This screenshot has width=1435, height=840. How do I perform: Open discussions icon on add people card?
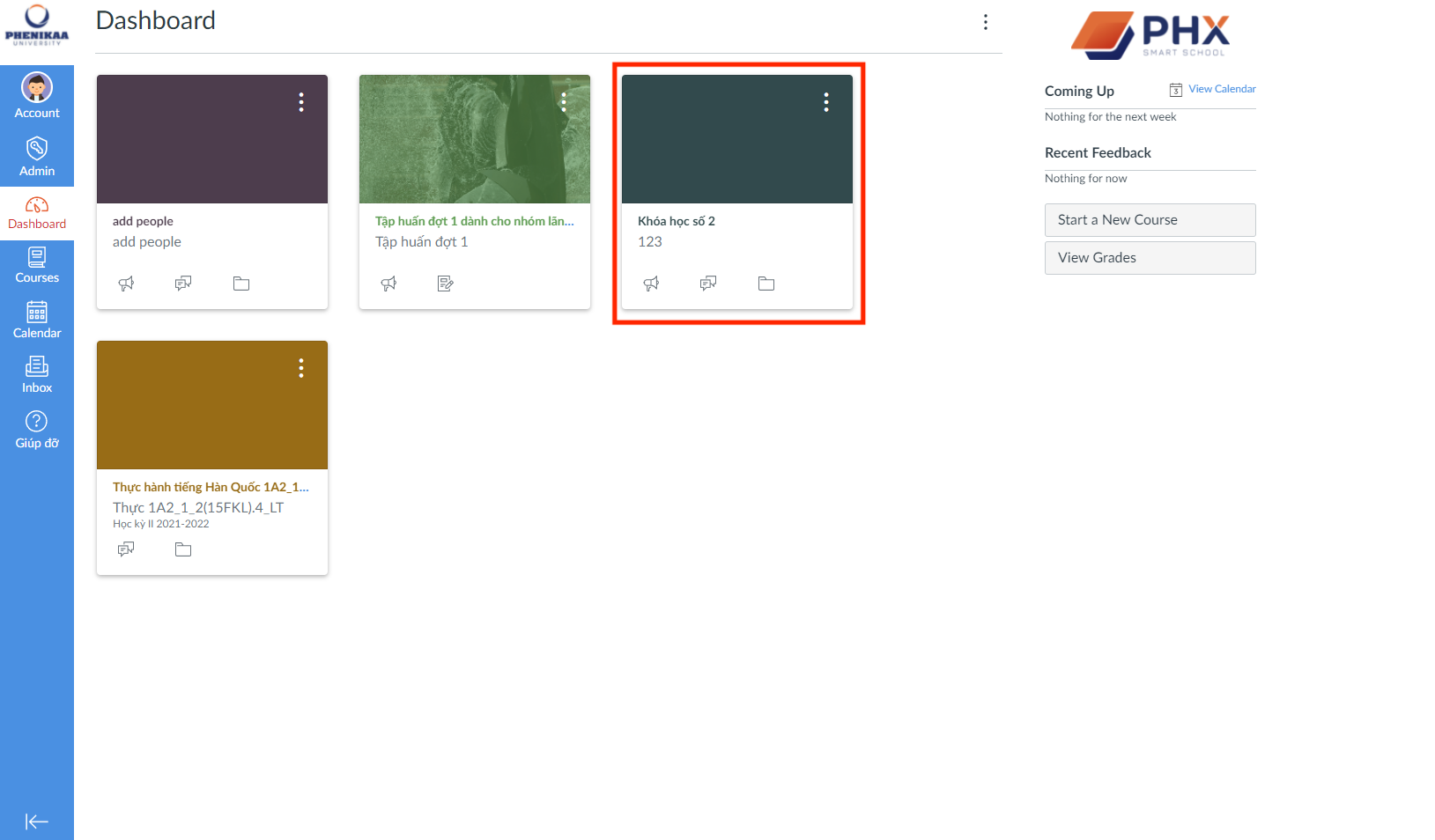183,284
